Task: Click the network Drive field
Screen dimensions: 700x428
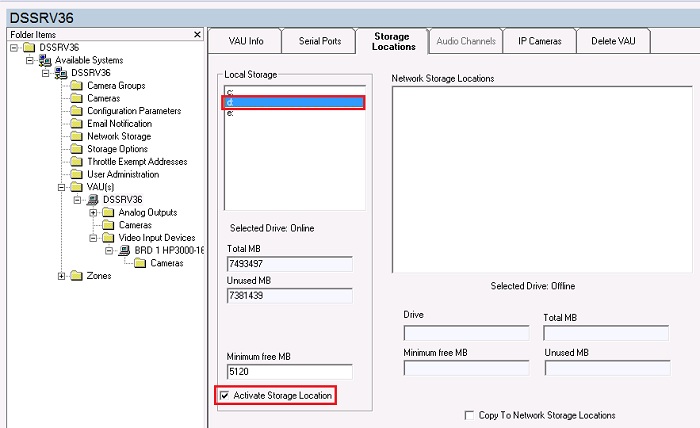Action: coord(467,333)
